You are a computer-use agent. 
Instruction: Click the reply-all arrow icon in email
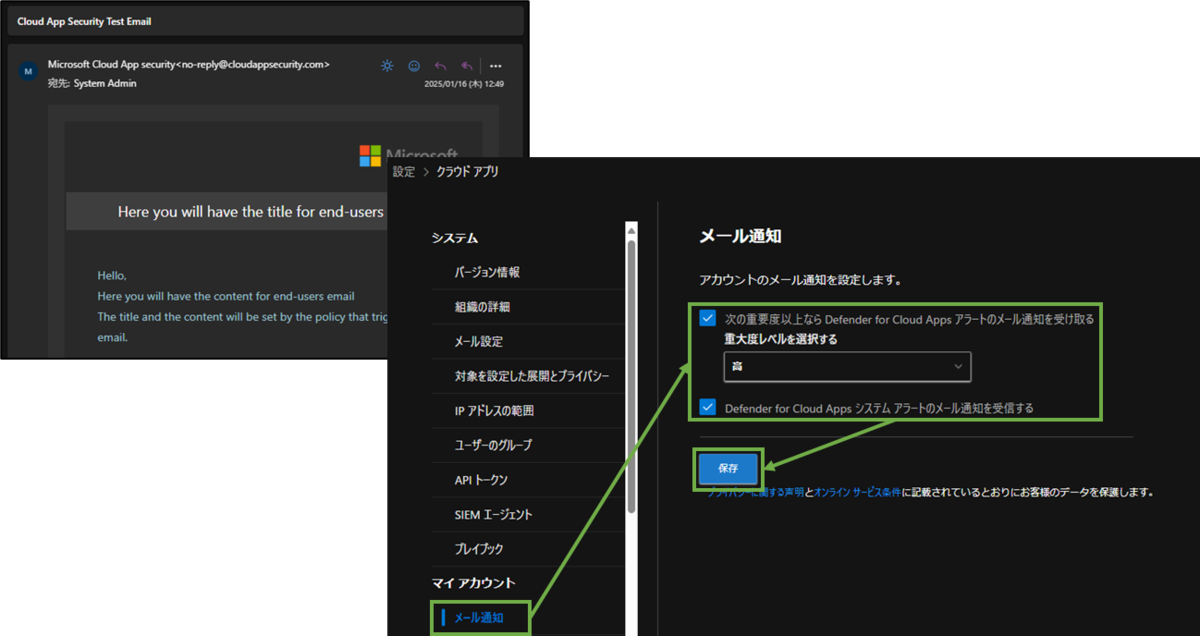tap(467, 66)
